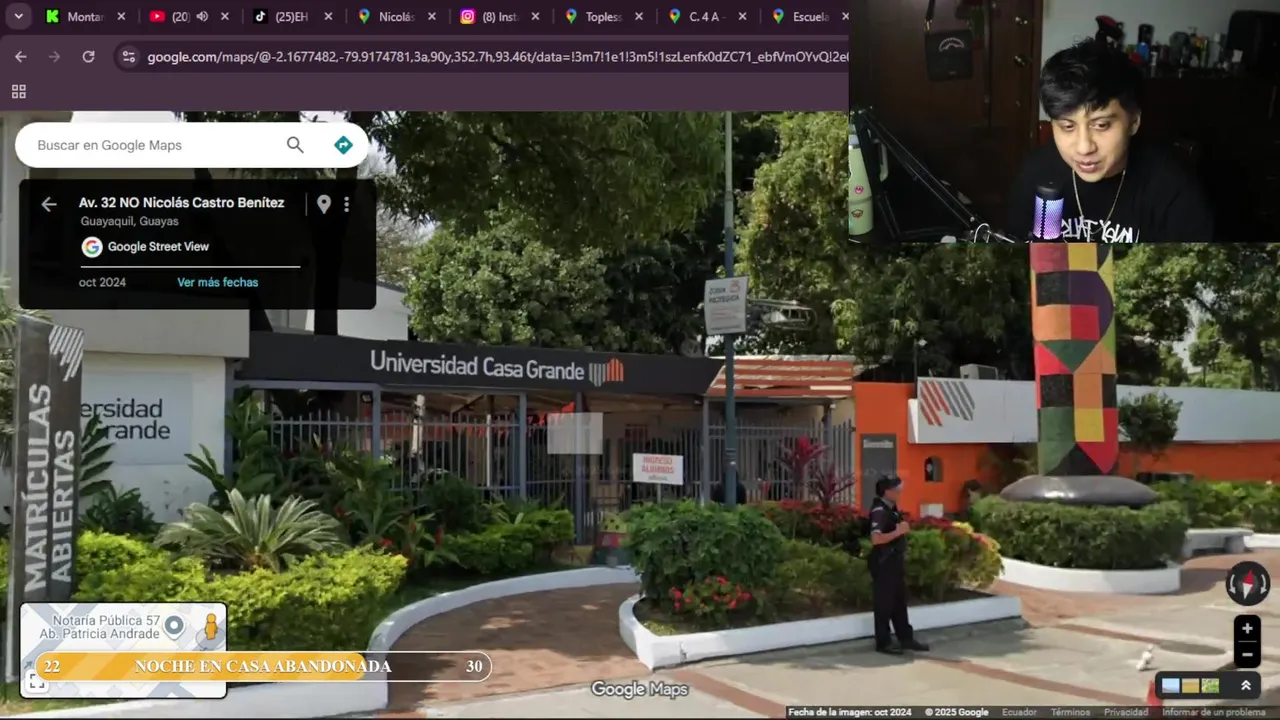Switch to the TikTok '(25)EH' tab
The image size is (1280, 720).
click(291, 16)
